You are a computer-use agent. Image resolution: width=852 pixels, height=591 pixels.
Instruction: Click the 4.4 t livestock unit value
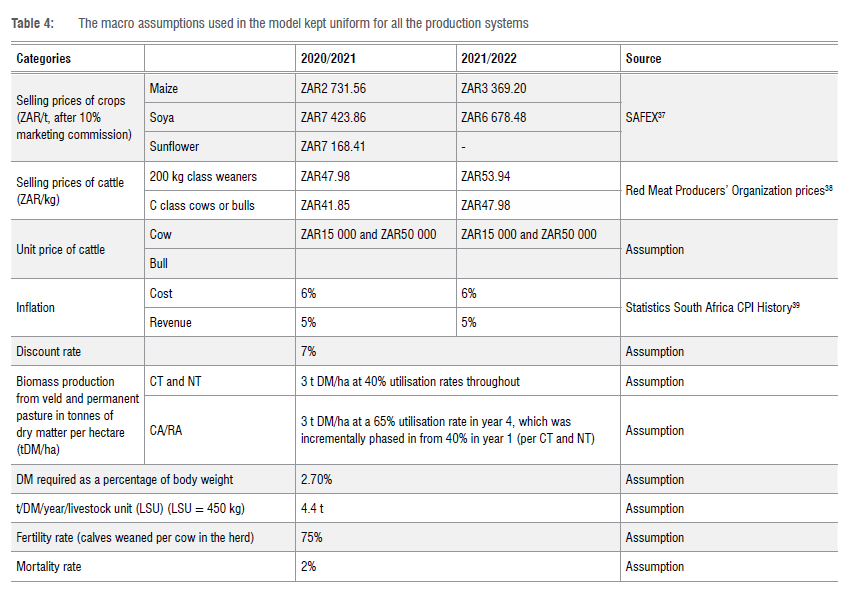pos(312,509)
